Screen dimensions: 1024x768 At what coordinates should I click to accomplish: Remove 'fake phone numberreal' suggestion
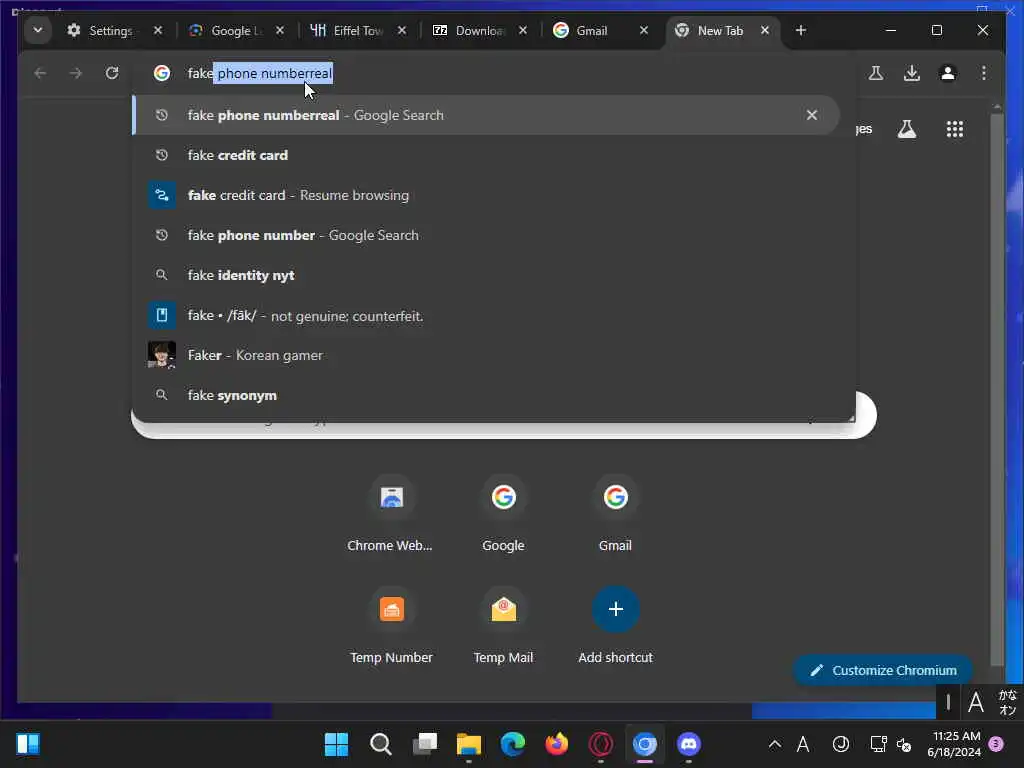812,115
